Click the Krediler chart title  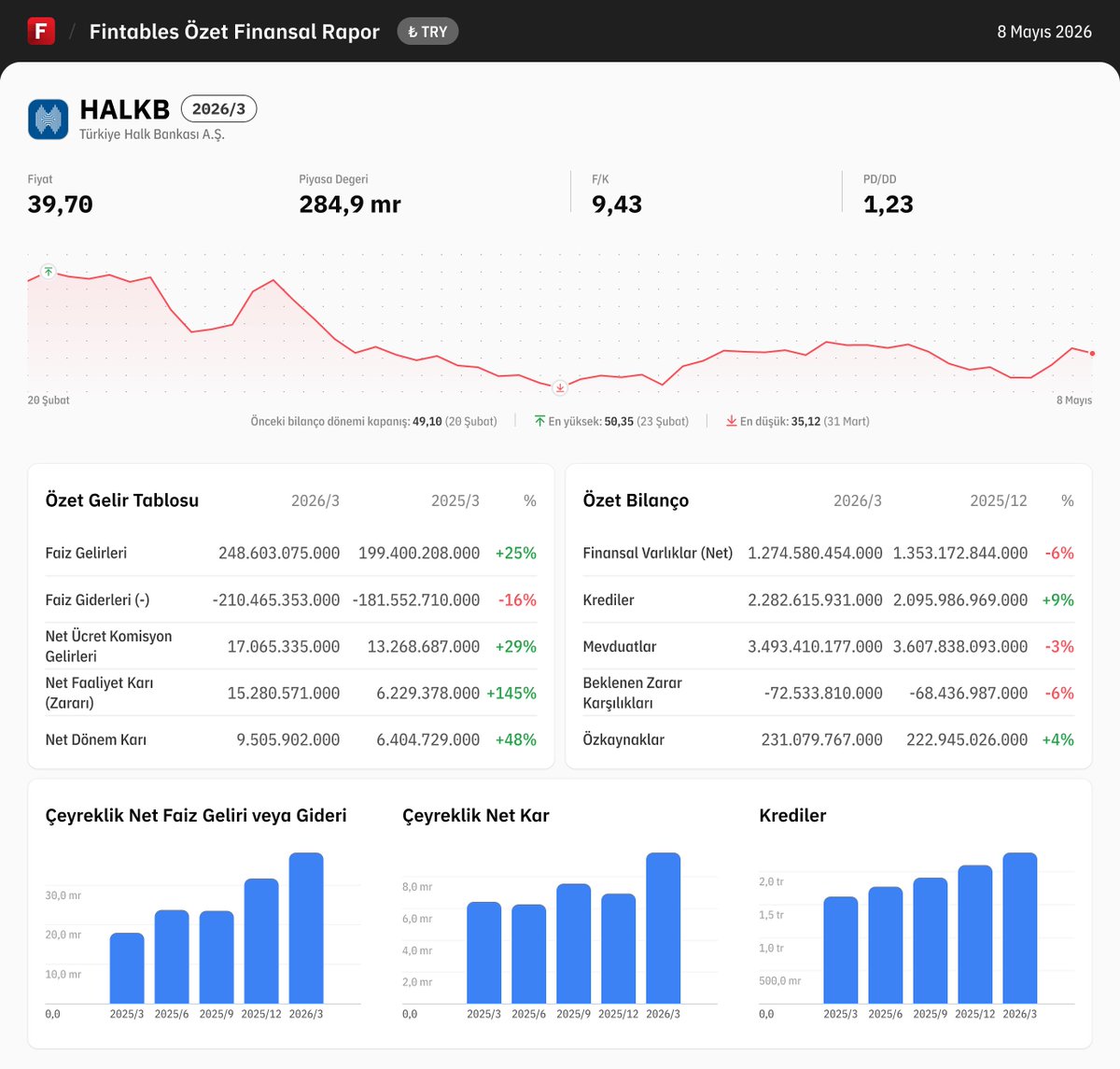click(793, 815)
